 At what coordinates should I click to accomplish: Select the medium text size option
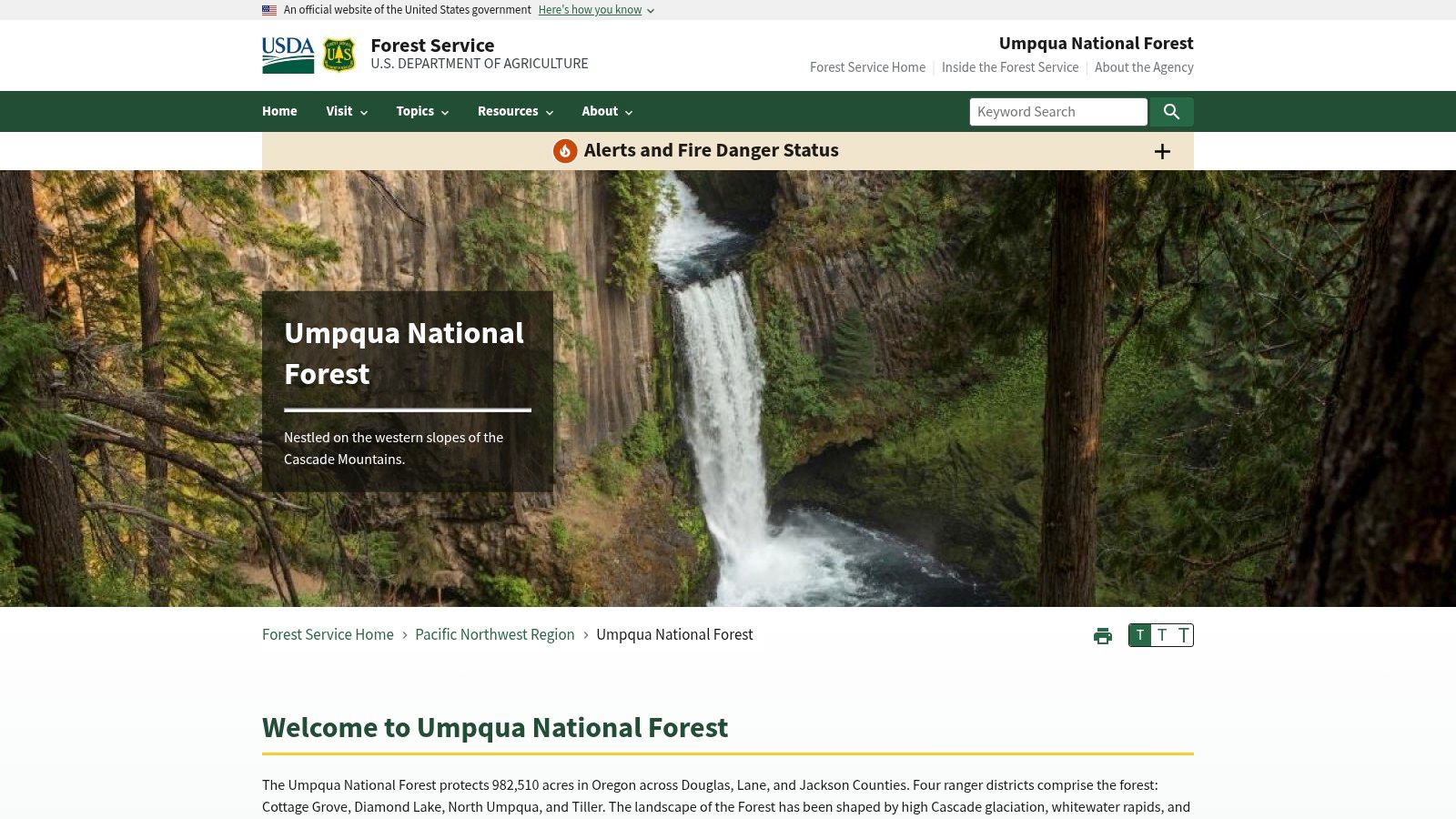(x=1162, y=635)
